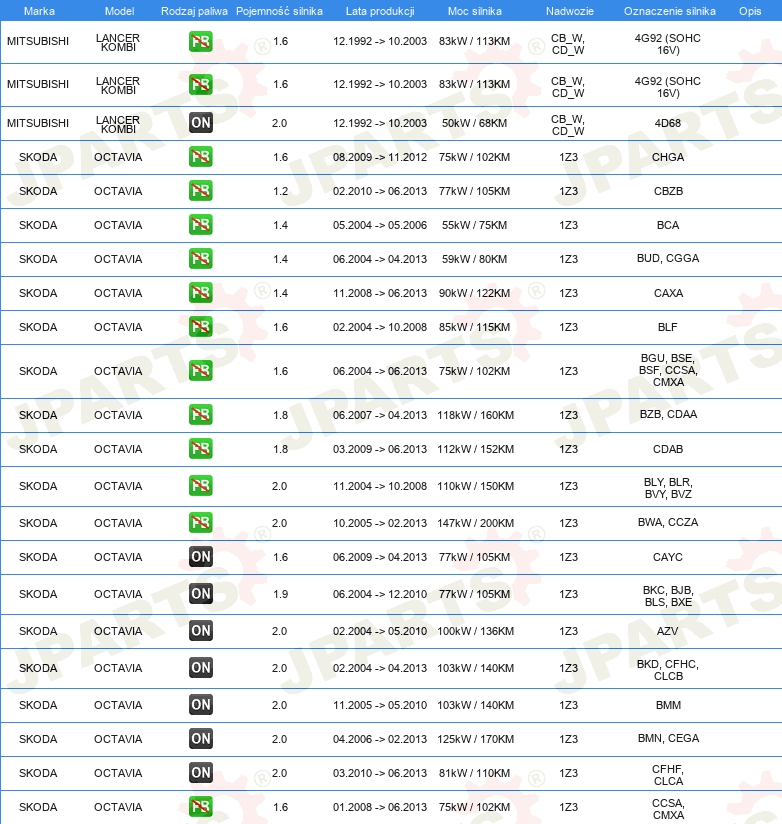
Task: Click the petrol PB icon in the CBZB row
Action: click(201, 191)
